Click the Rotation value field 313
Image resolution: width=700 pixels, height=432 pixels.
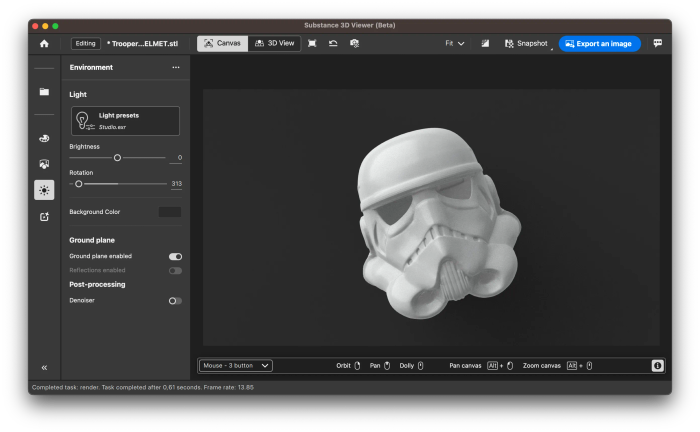coord(176,184)
